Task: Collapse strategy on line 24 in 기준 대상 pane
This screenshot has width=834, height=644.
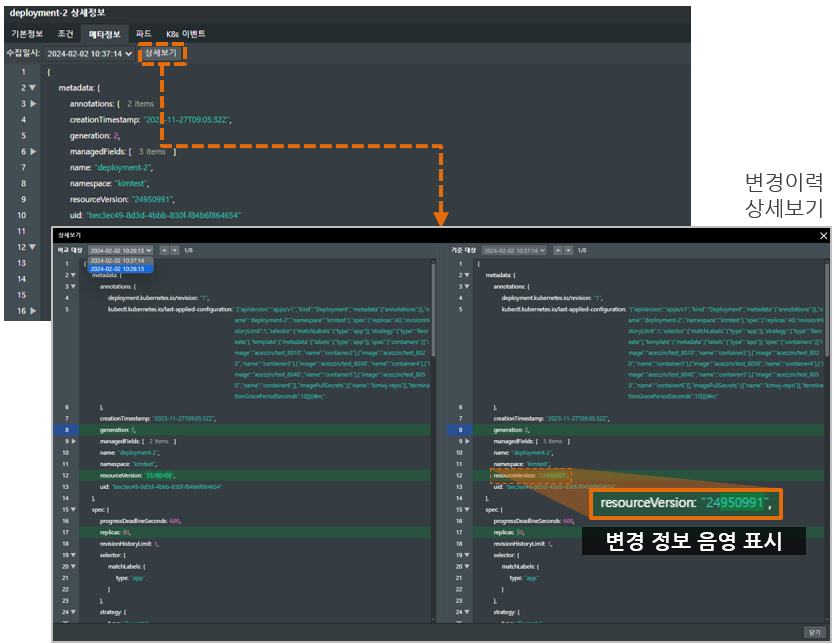Action: [467, 612]
